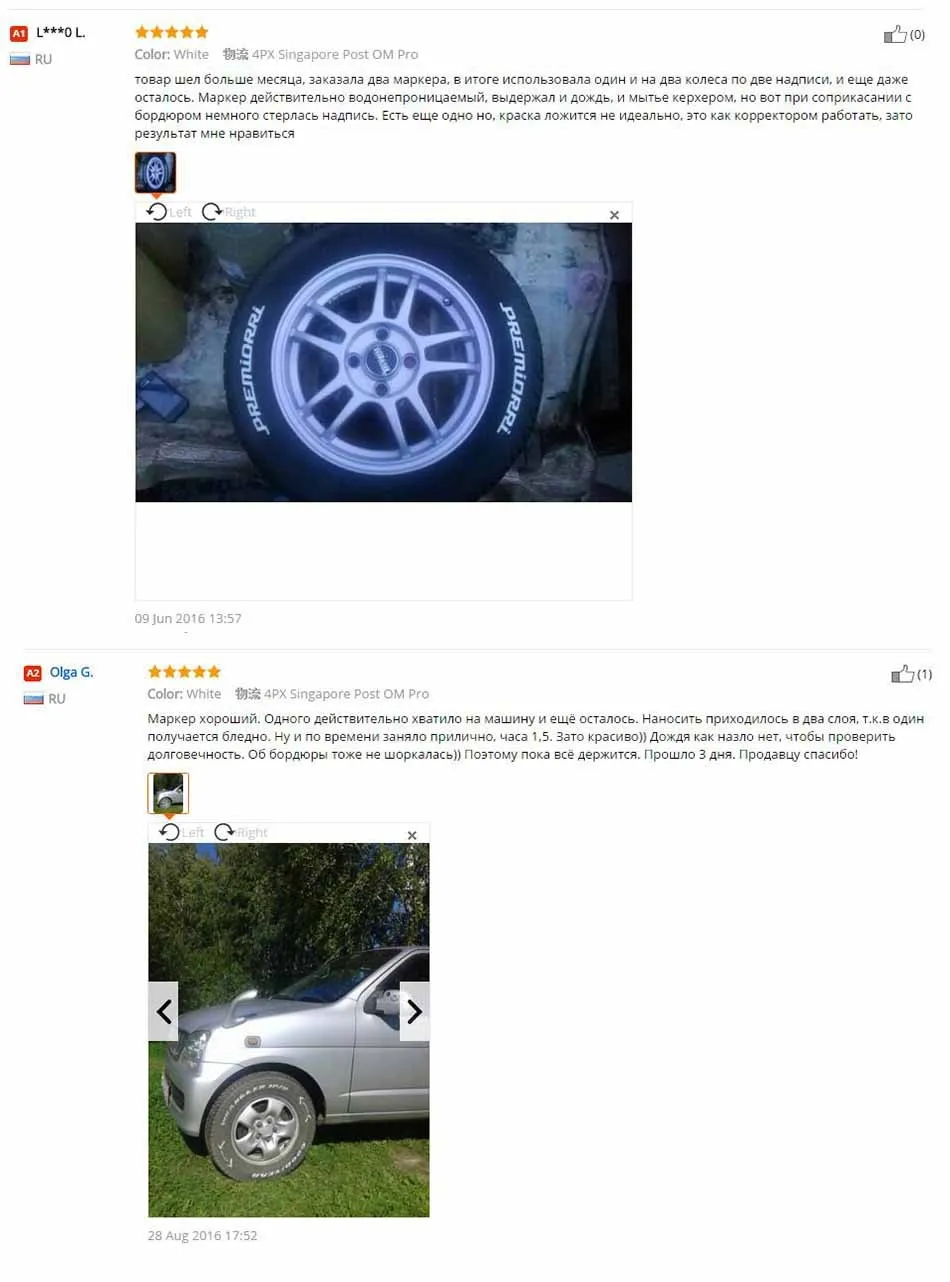The height and width of the screenshot is (1282, 950).
Task: Rotate the silver car photo left
Action: pos(182,832)
